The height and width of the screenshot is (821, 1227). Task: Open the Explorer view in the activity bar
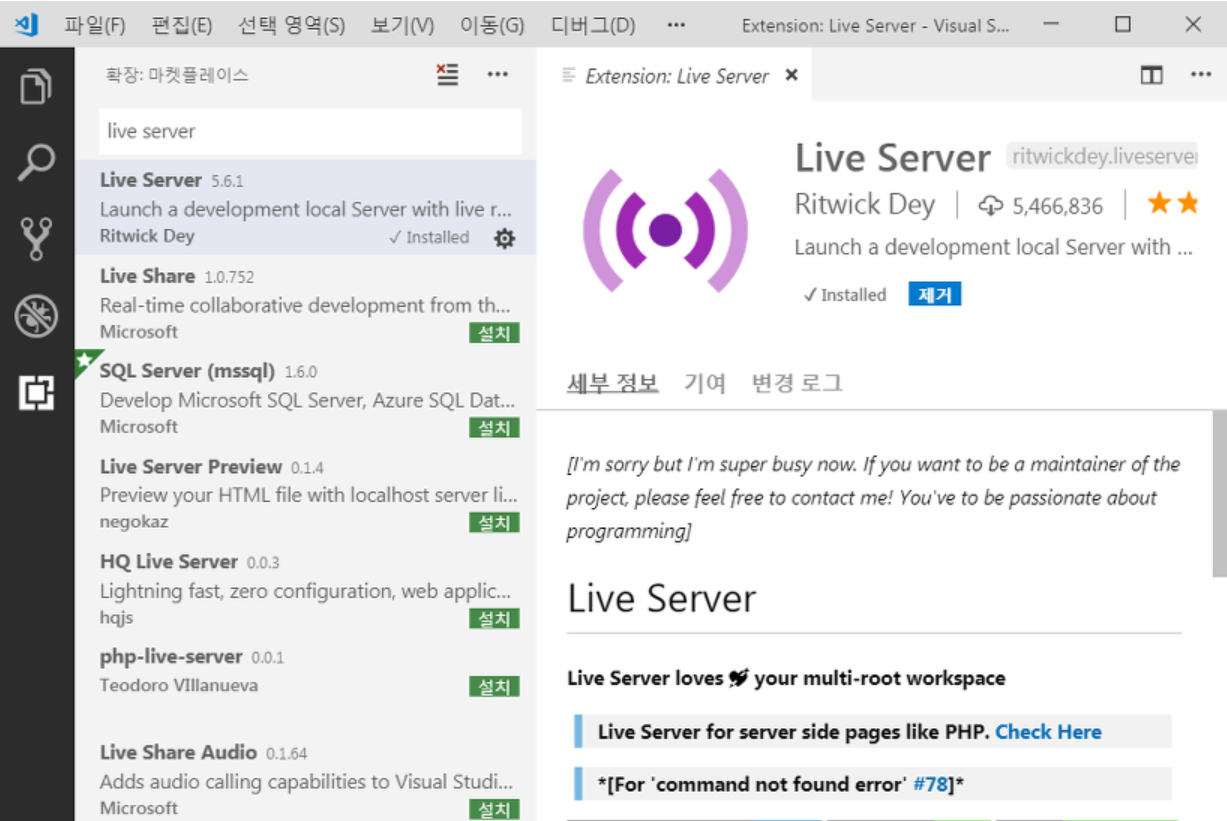36,86
